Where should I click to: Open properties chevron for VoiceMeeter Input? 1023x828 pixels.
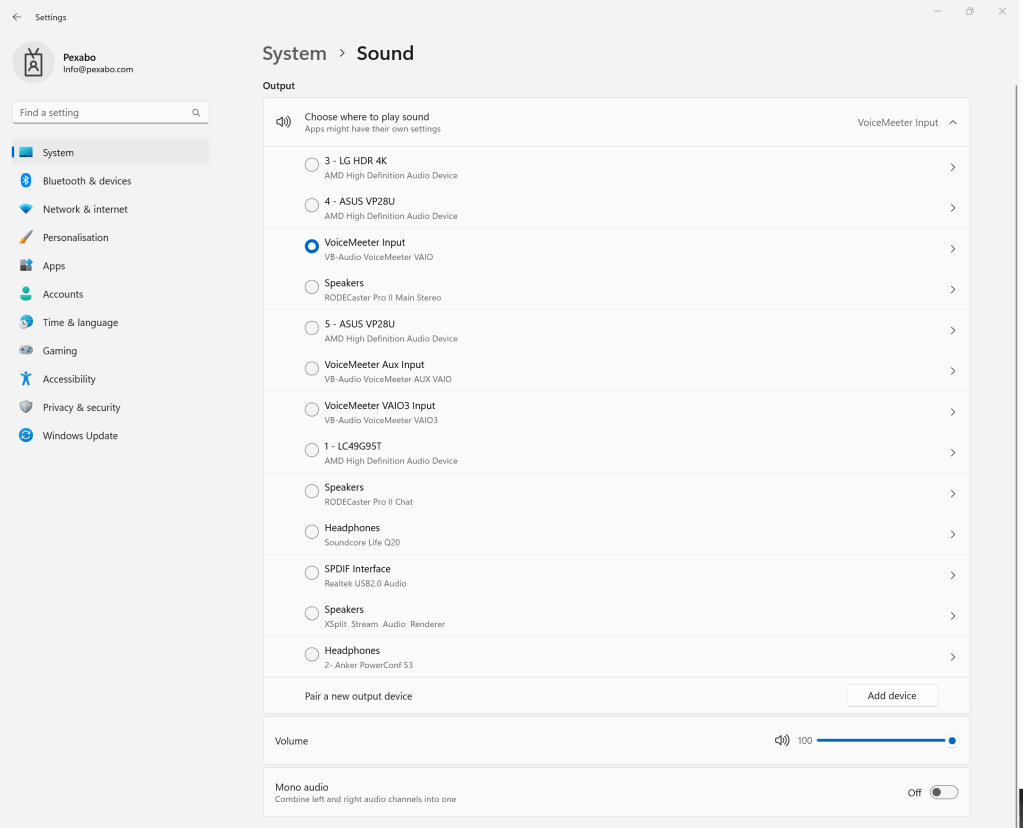pos(953,249)
